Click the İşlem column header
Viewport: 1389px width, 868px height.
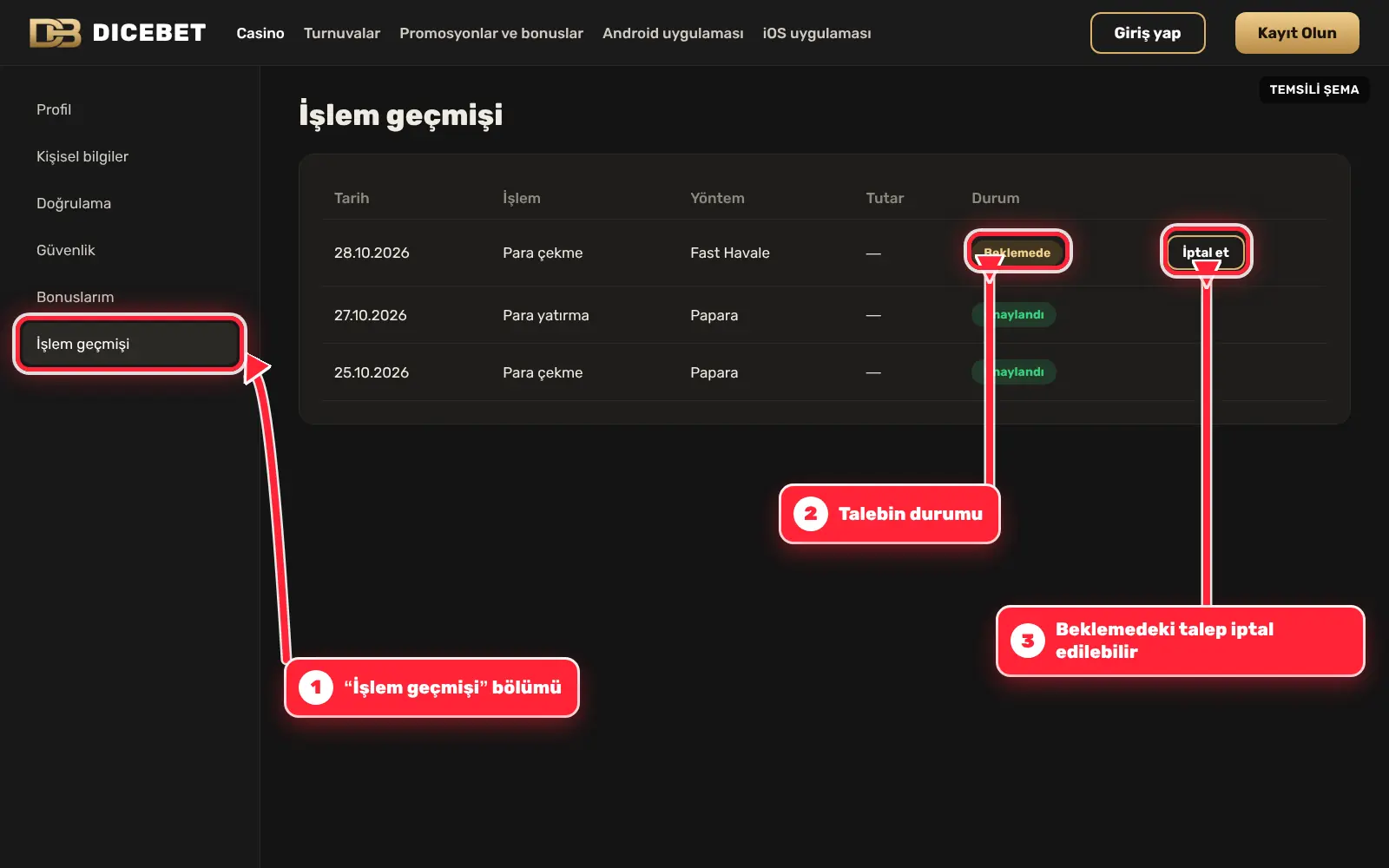tap(522, 198)
